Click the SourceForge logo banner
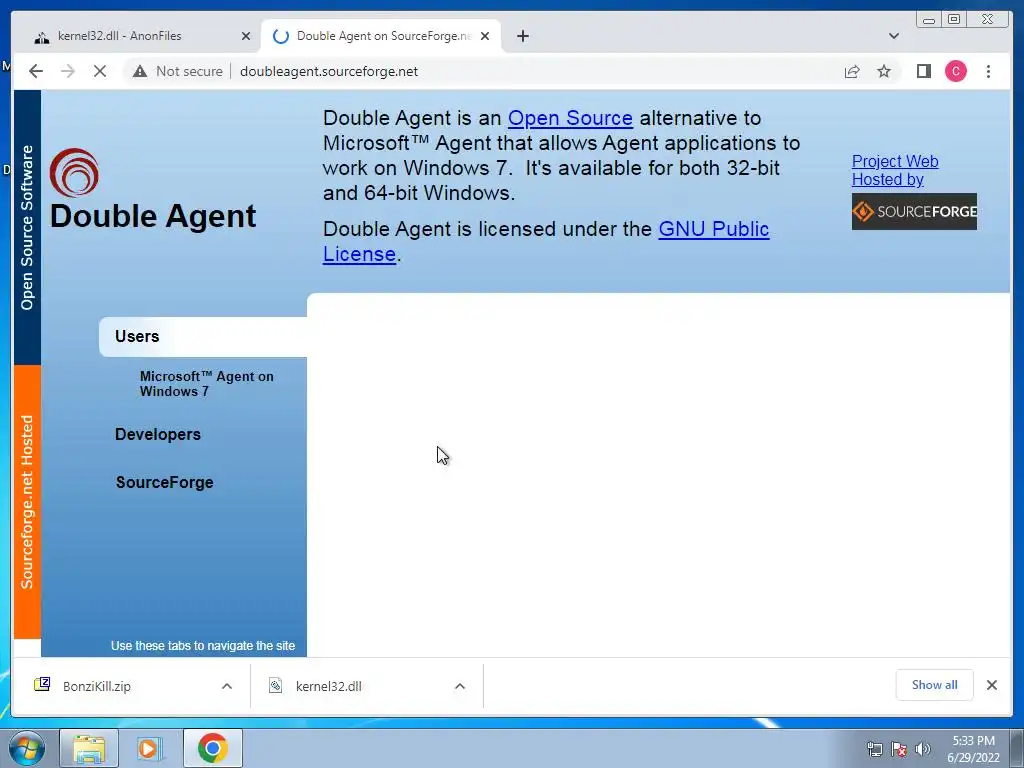This screenshot has height=768, width=1024. tap(914, 212)
